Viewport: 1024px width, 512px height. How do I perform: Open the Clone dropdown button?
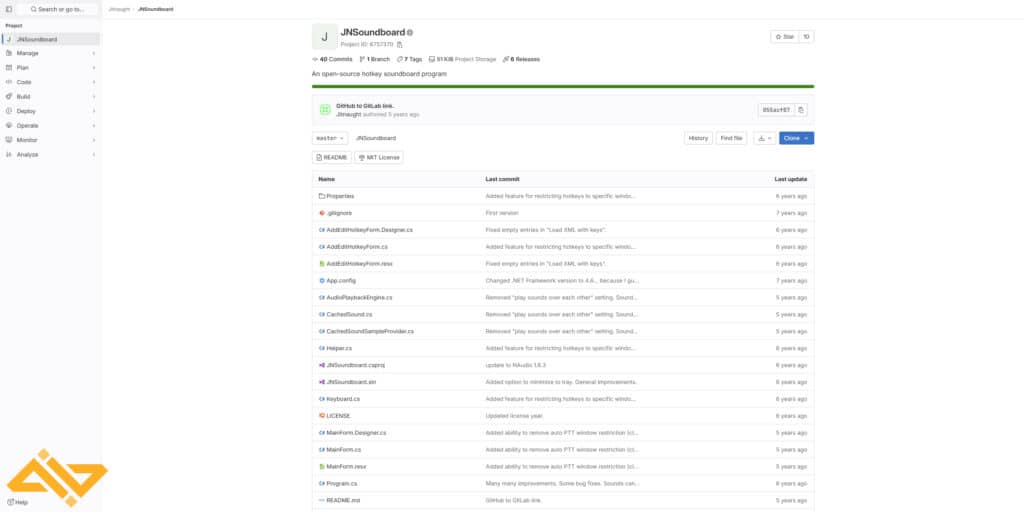pos(796,138)
